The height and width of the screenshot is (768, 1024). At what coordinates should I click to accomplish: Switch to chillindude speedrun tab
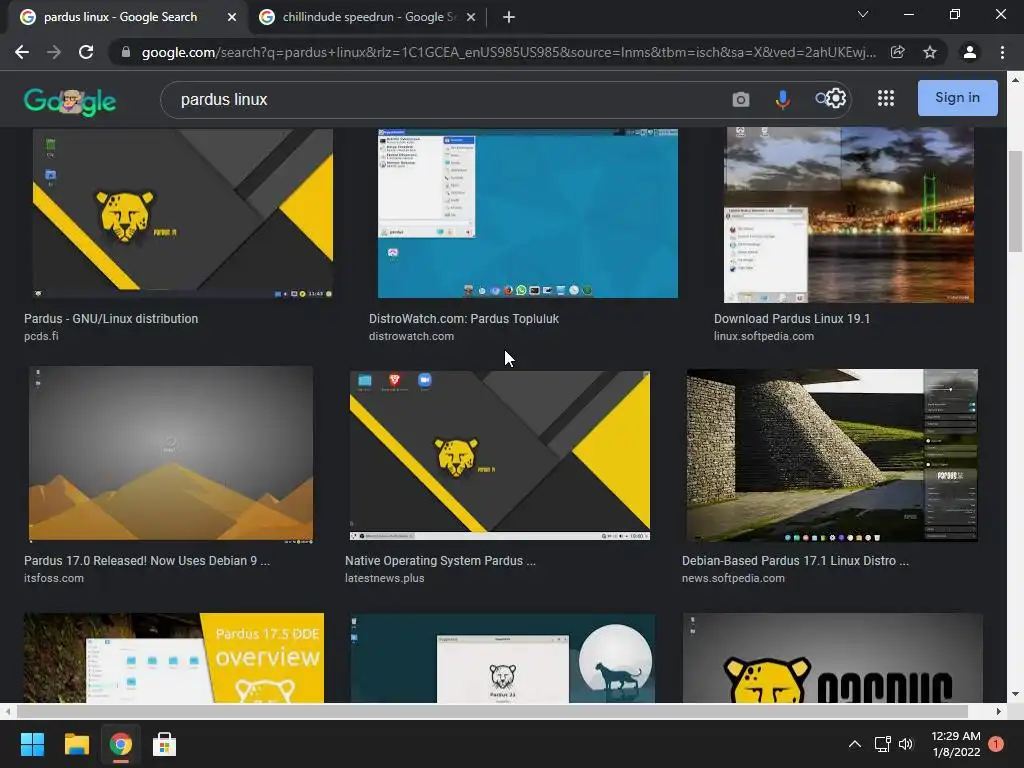369,17
